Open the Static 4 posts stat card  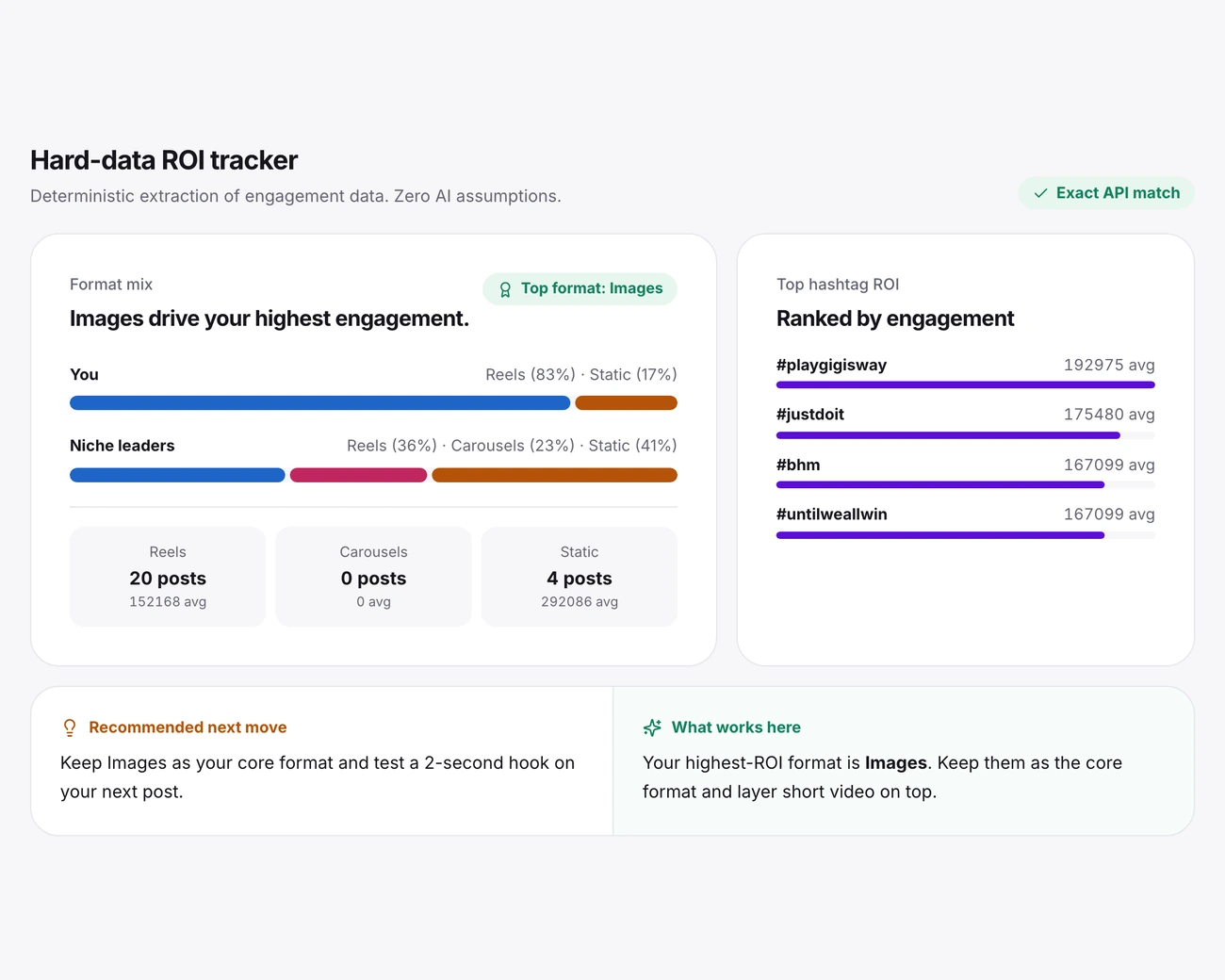click(x=580, y=577)
